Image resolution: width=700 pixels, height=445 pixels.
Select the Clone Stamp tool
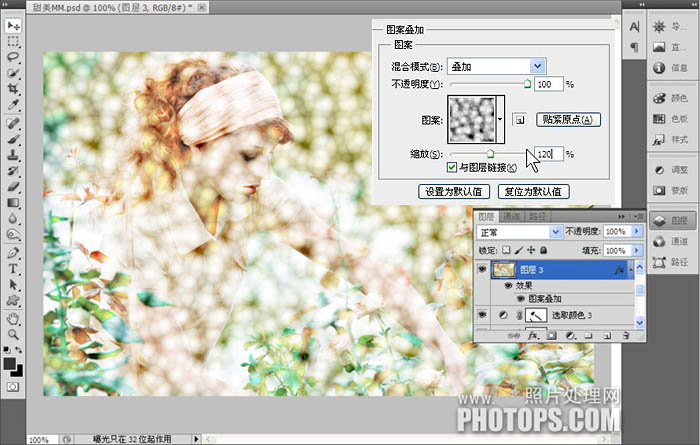click(x=13, y=155)
